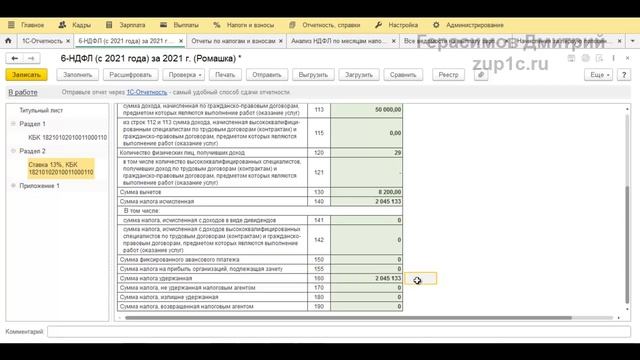Viewport: 640px width, 360px height.
Task: Open the main hamburger menu icon
Action: pos(11,25)
